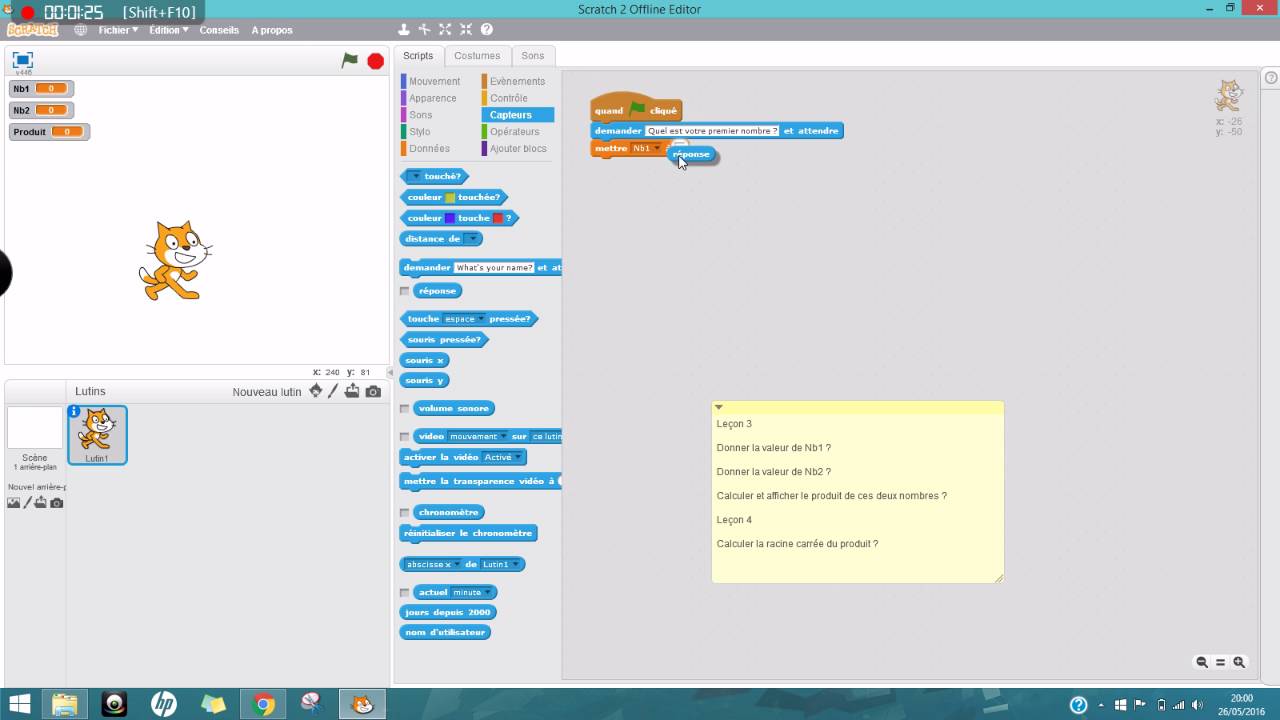Open the touché? block dropdown
The height and width of the screenshot is (720, 1280).
point(416,176)
